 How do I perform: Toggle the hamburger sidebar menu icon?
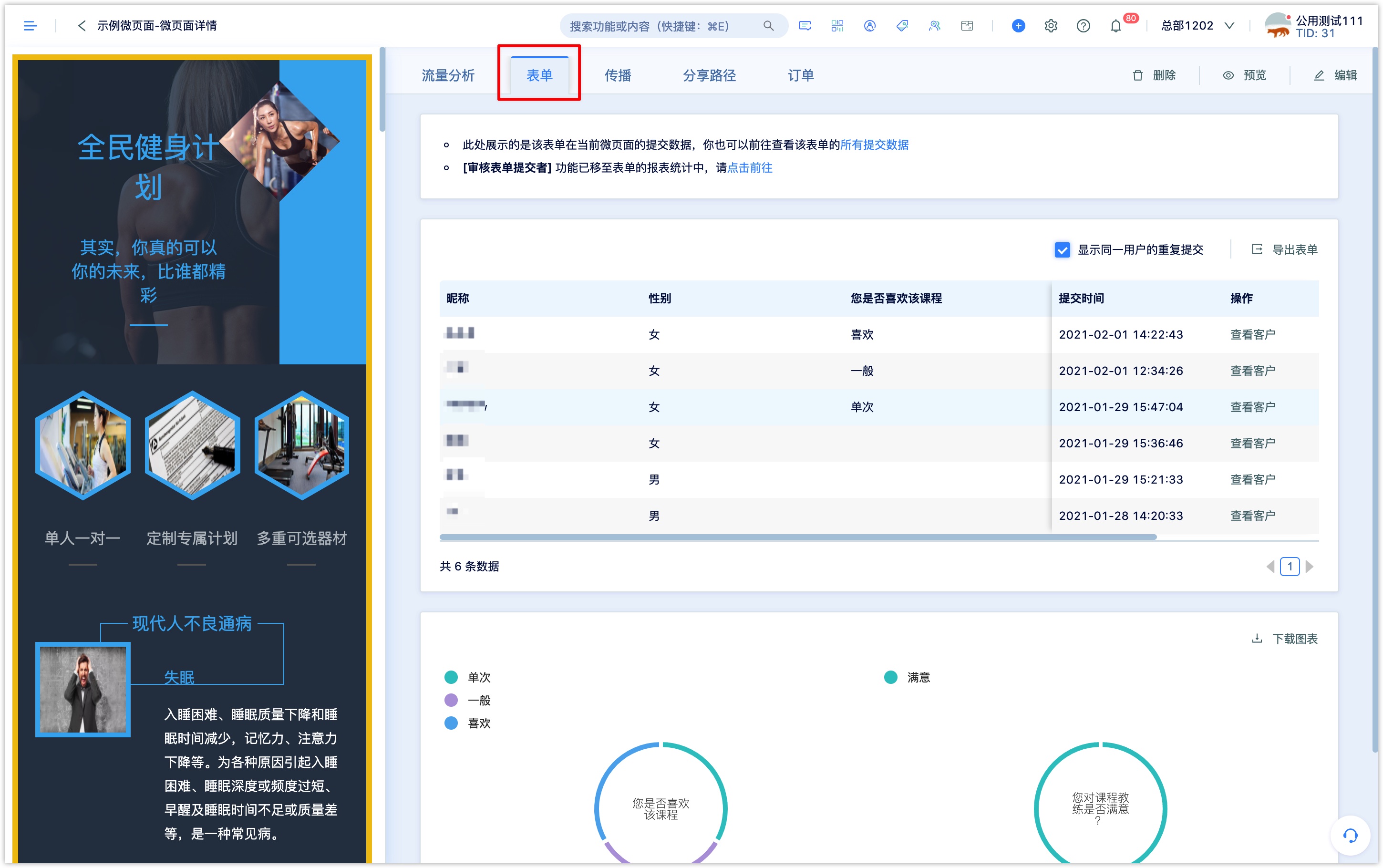tap(30, 25)
